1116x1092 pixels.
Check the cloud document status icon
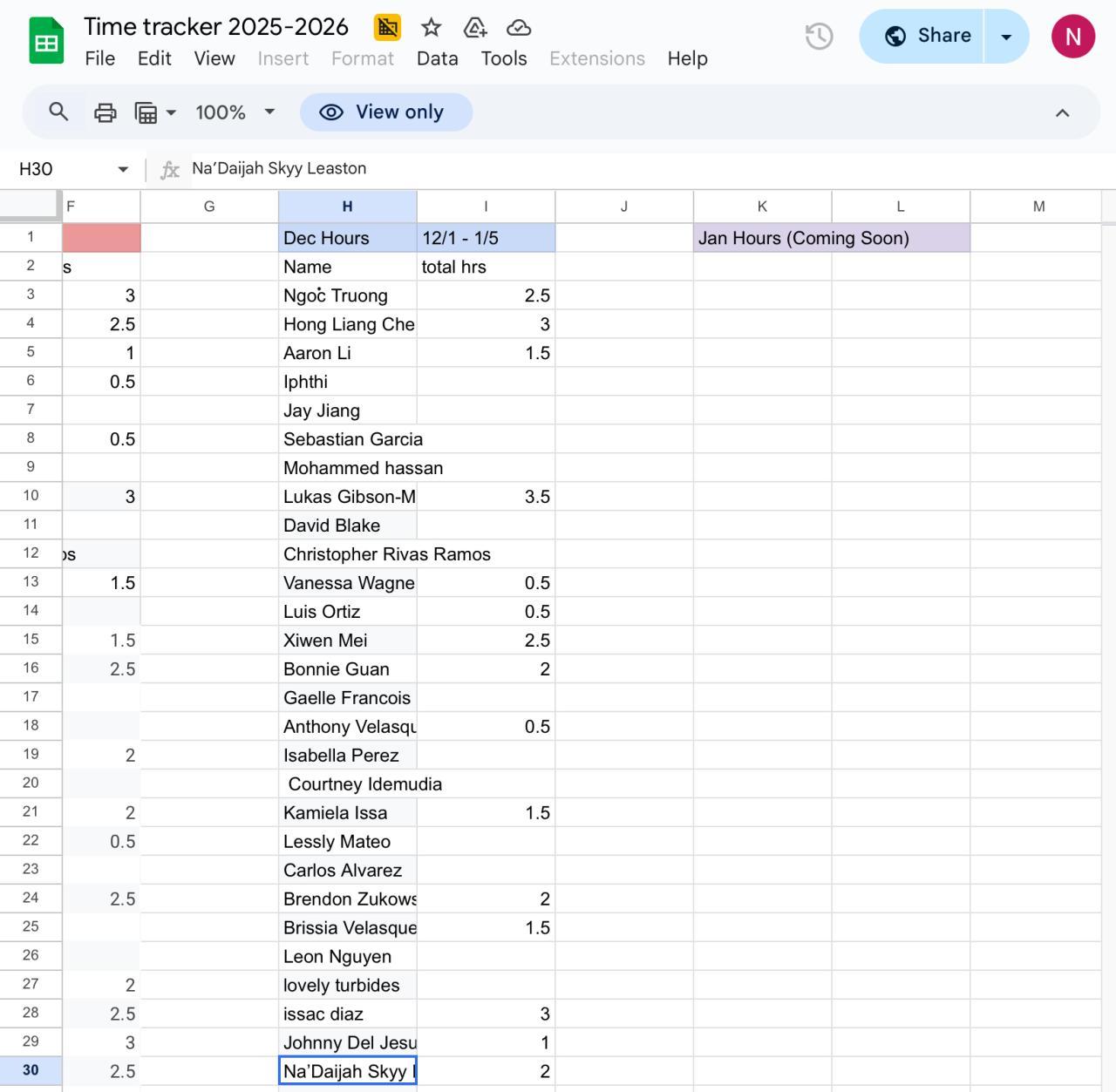pos(519,28)
